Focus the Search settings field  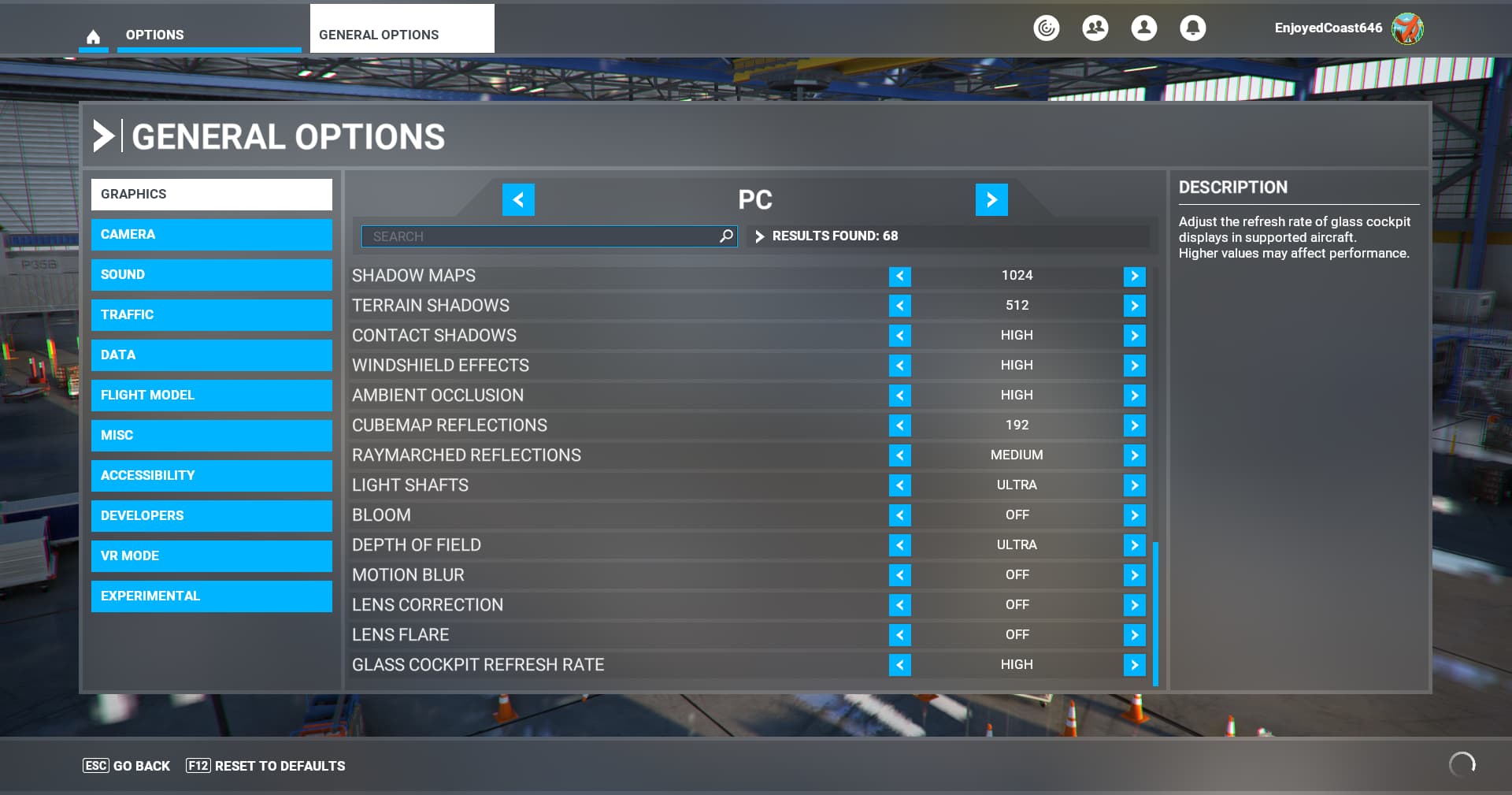(549, 236)
